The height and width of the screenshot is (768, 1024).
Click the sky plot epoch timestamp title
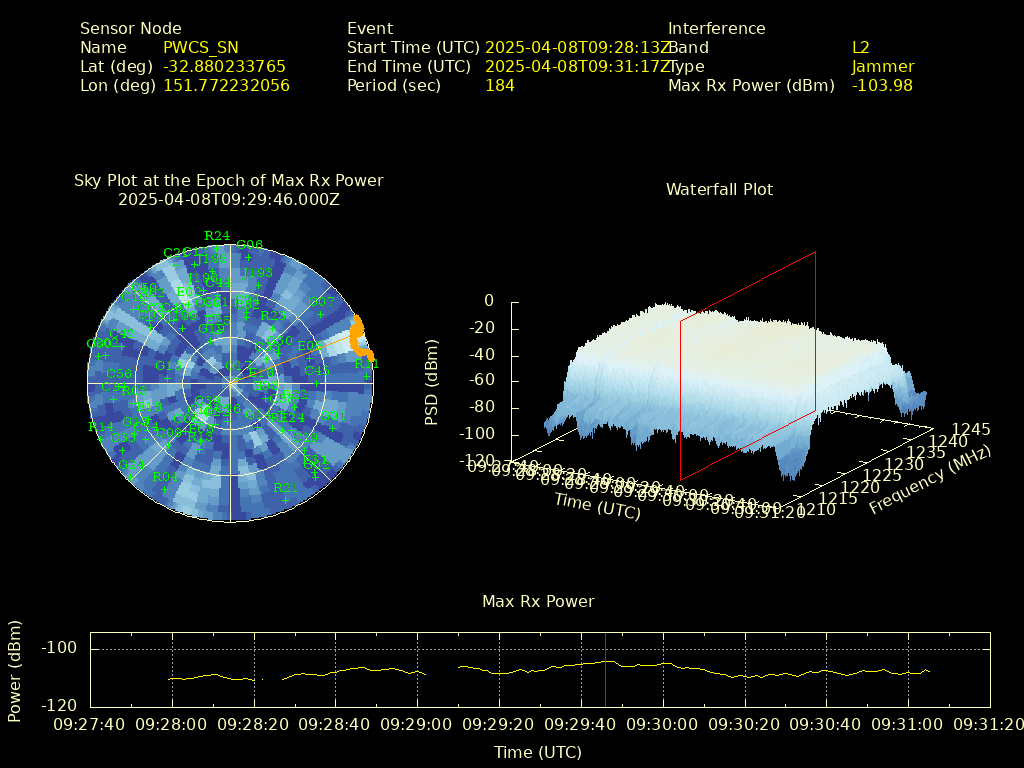228,199
